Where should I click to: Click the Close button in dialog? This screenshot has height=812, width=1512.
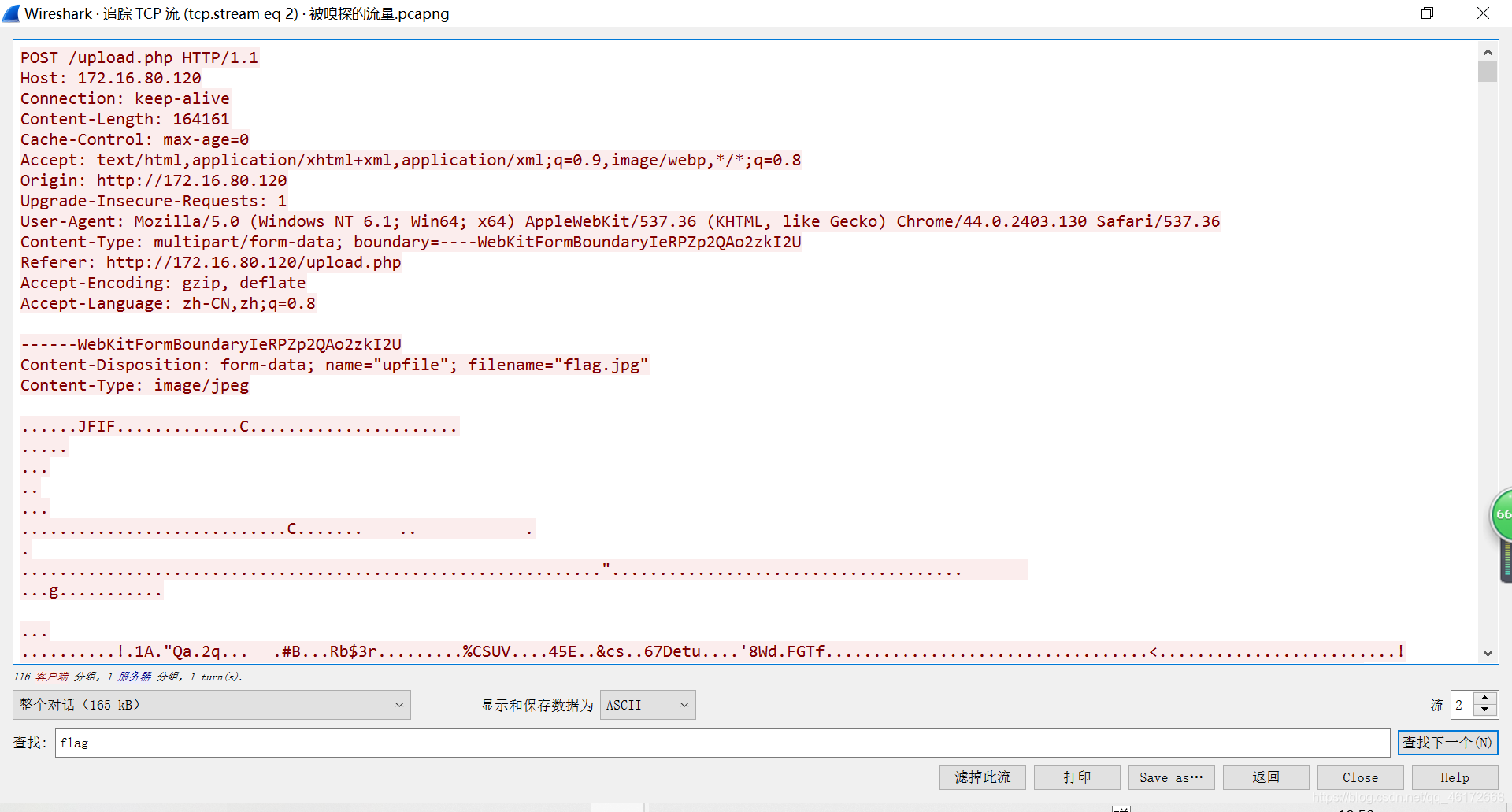pos(1360,777)
